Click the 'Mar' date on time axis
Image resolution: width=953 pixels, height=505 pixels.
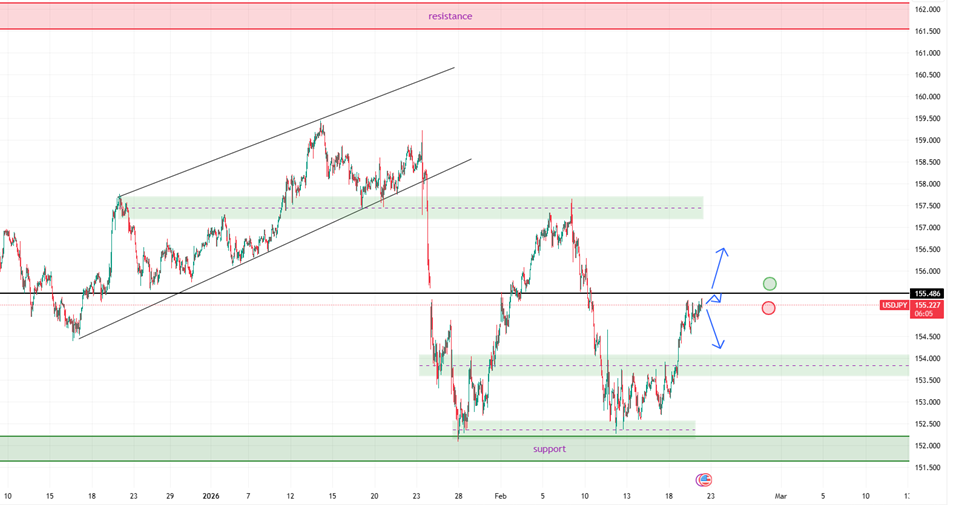pyautogui.click(x=782, y=495)
